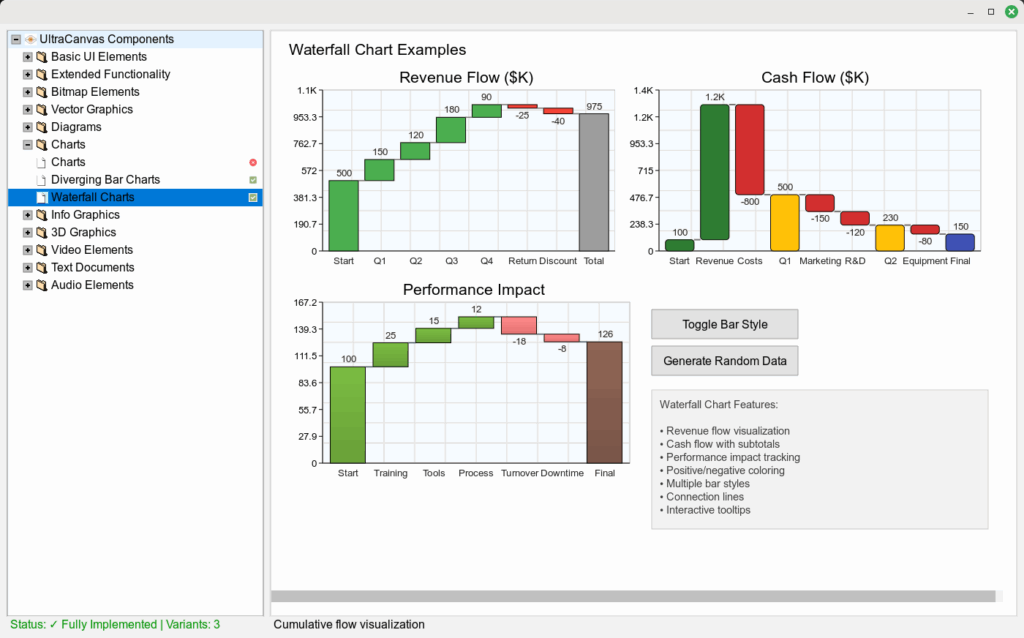This screenshot has width=1024, height=638.
Task: Click the UltraCanvas Components root icon
Action: [30, 40]
